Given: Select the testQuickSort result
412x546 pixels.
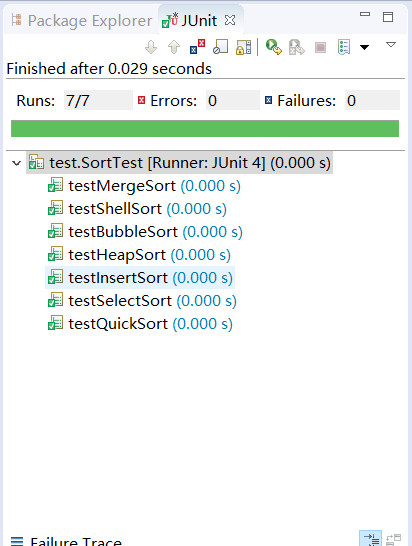Looking at the screenshot, I should tap(140, 324).
